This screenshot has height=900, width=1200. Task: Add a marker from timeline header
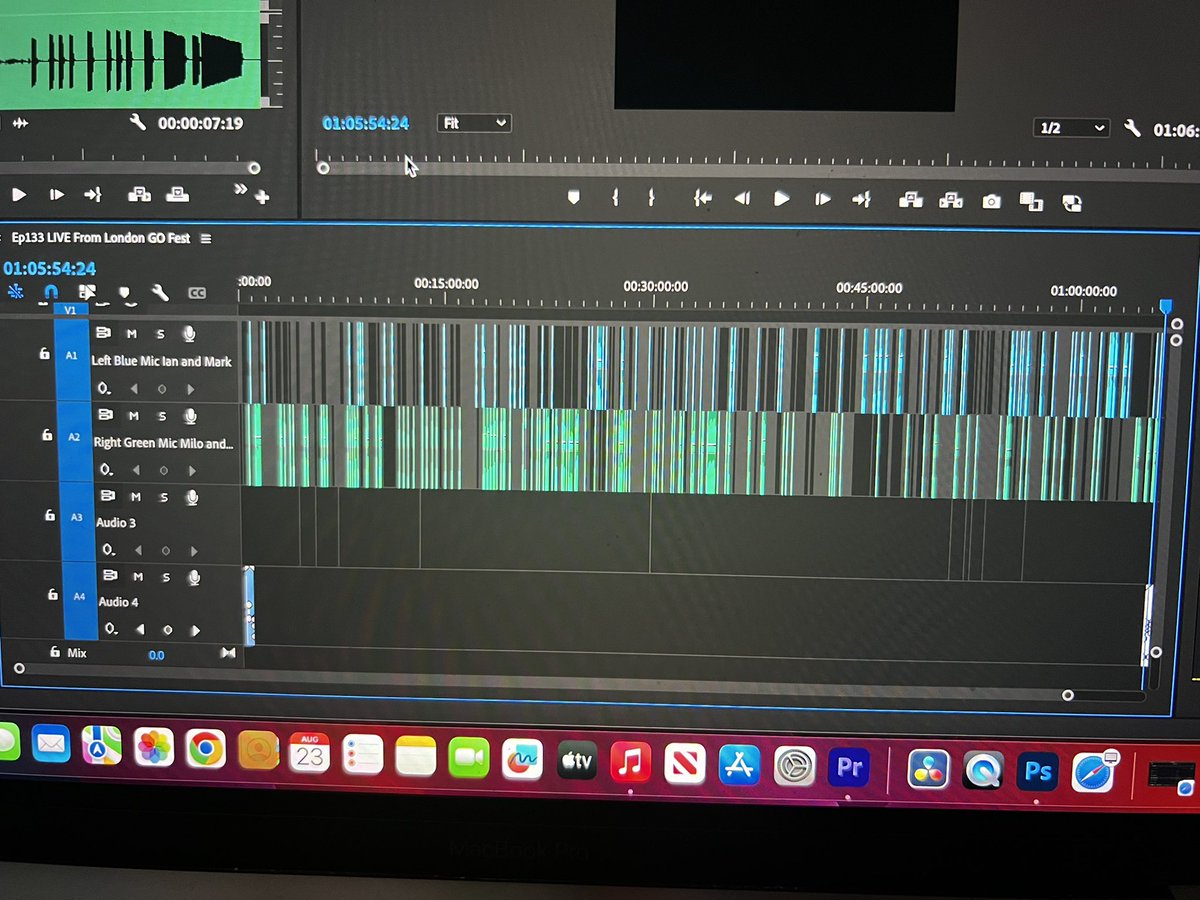point(124,293)
